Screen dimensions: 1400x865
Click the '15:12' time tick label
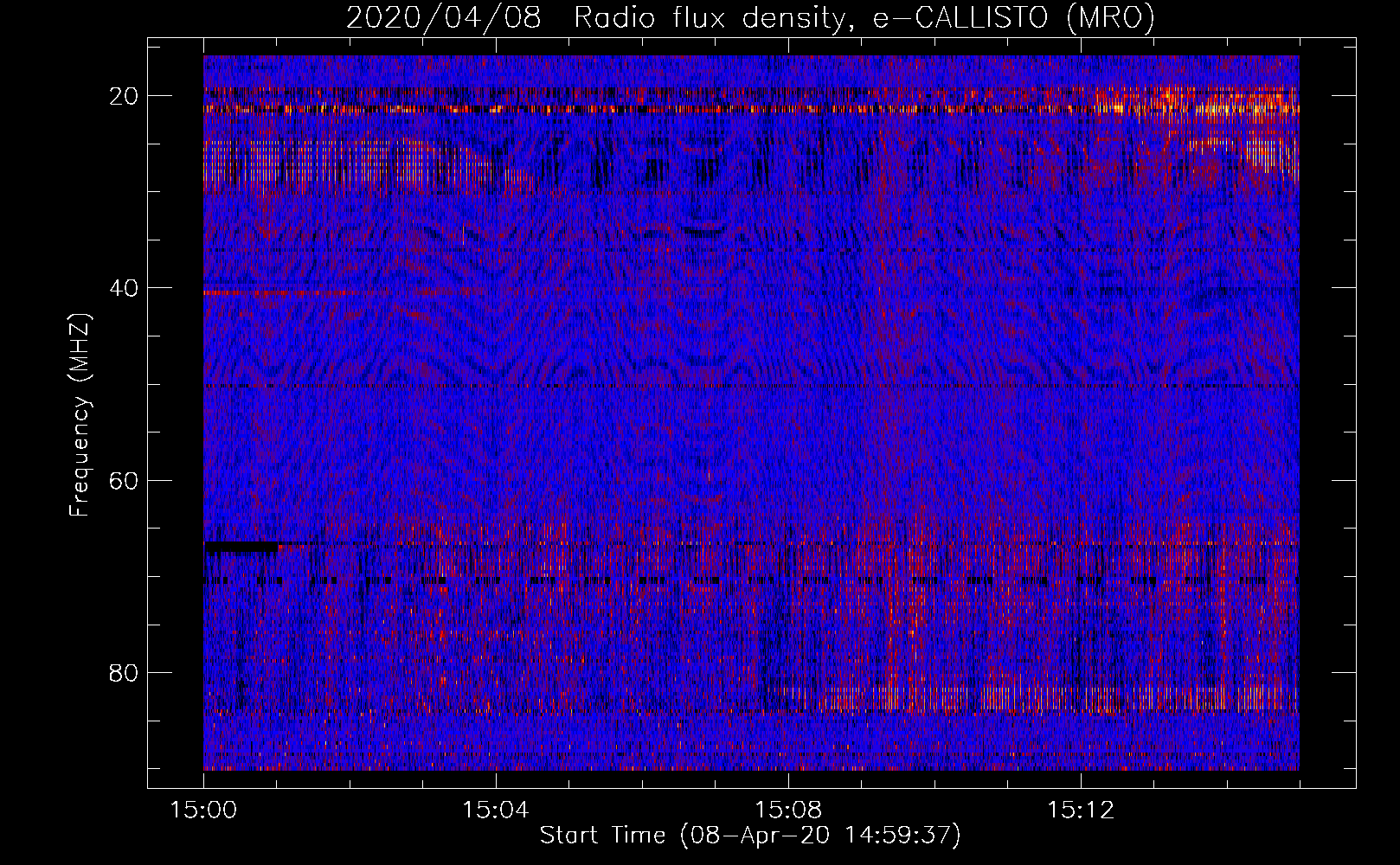(x=1081, y=811)
